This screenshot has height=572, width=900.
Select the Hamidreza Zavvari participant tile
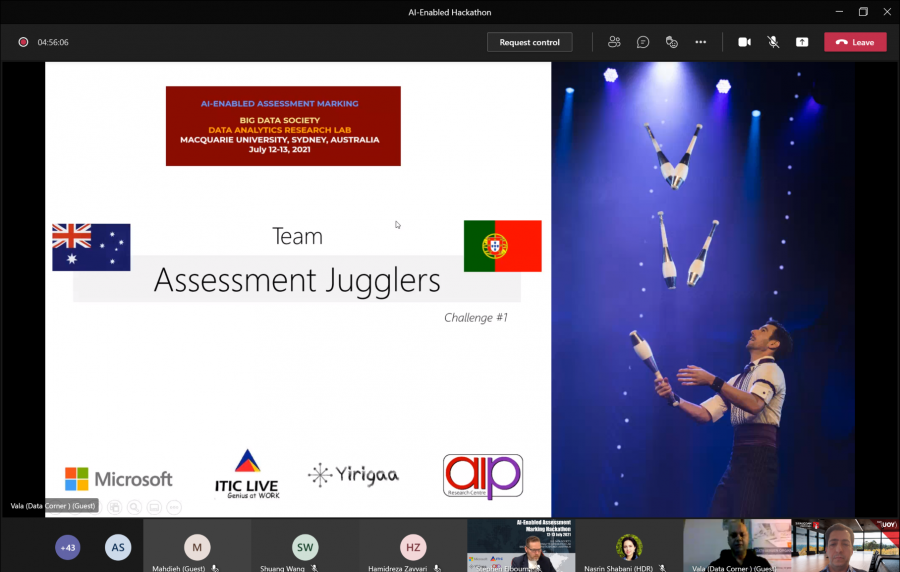pyautogui.click(x=413, y=546)
